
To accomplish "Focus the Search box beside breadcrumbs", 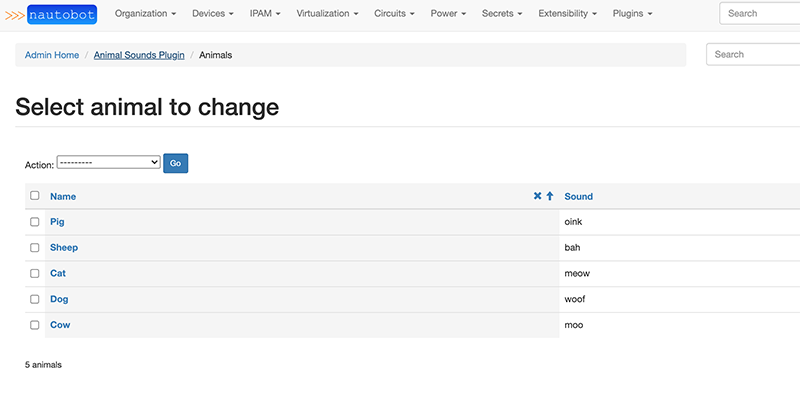I will coord(753,54).
